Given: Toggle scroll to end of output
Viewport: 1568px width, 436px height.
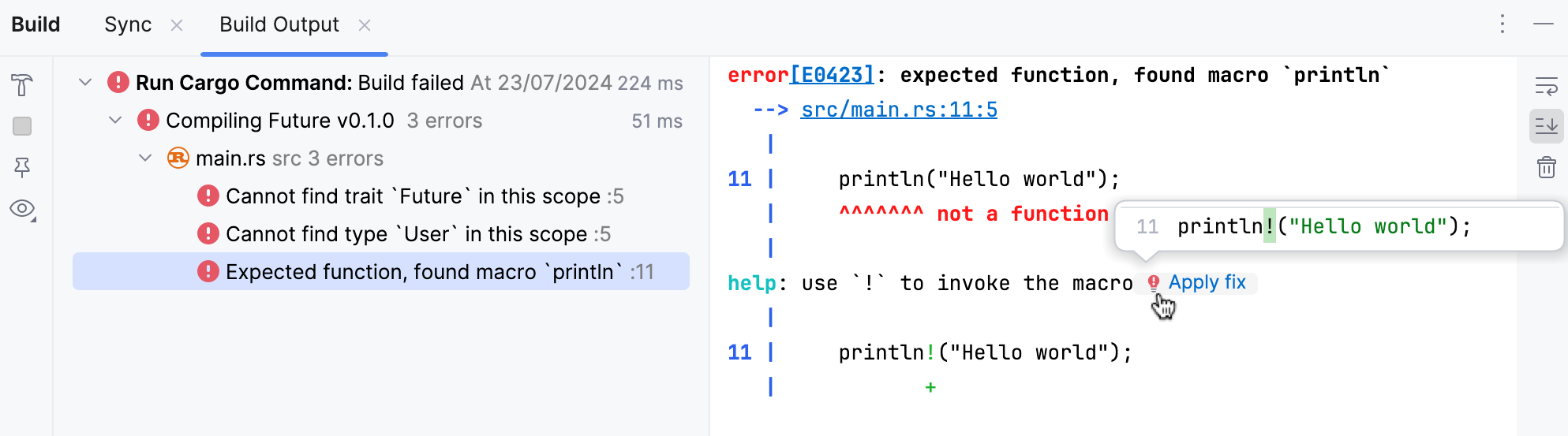Looking at the screenshot, I should [1546, 126].
